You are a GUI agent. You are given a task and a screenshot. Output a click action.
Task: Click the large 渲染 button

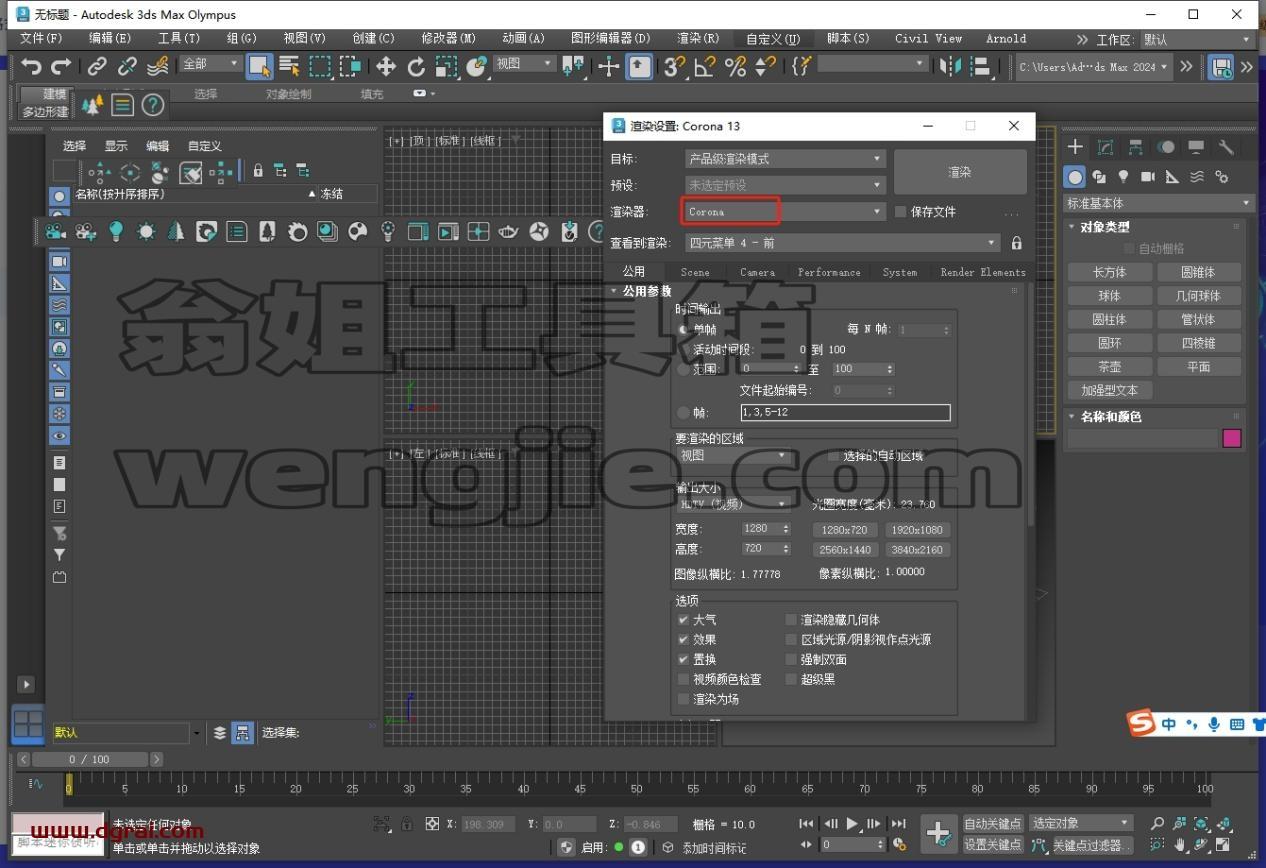click(x=960, y=172)
